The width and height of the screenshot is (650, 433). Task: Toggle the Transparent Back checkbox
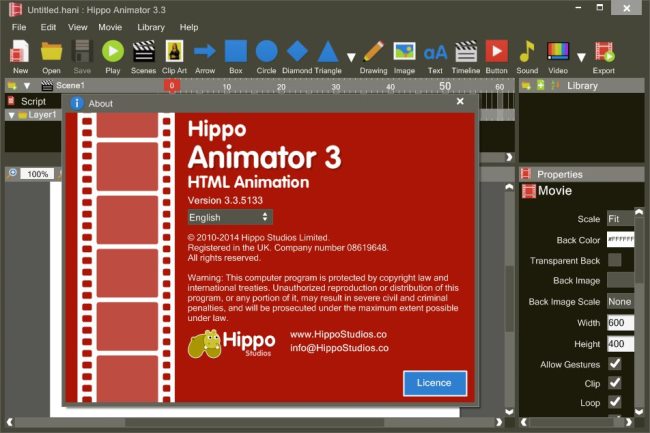[614, 260]
